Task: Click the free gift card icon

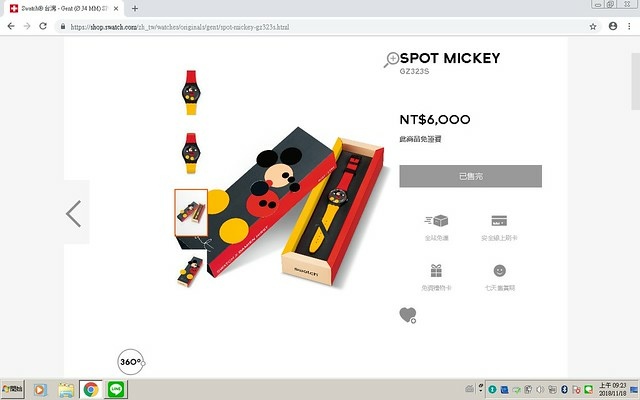Action: (x=436, y=271)
